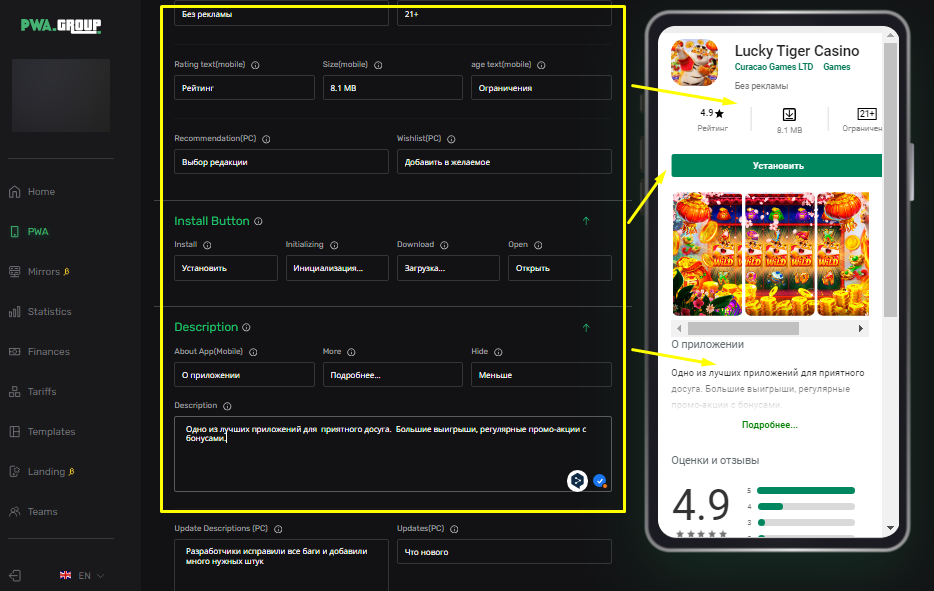
Task: Click the Templates sidebar icon
Action: (15, 431)
